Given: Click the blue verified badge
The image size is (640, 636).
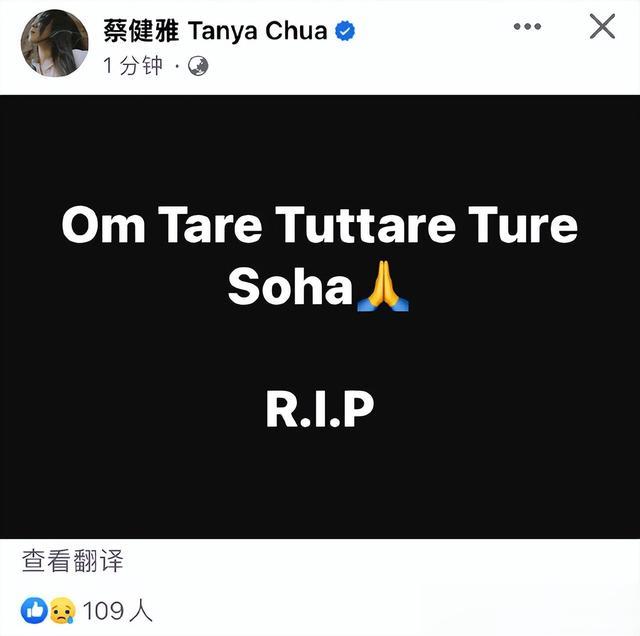Looking at the screenshot, I should point(345,31).
